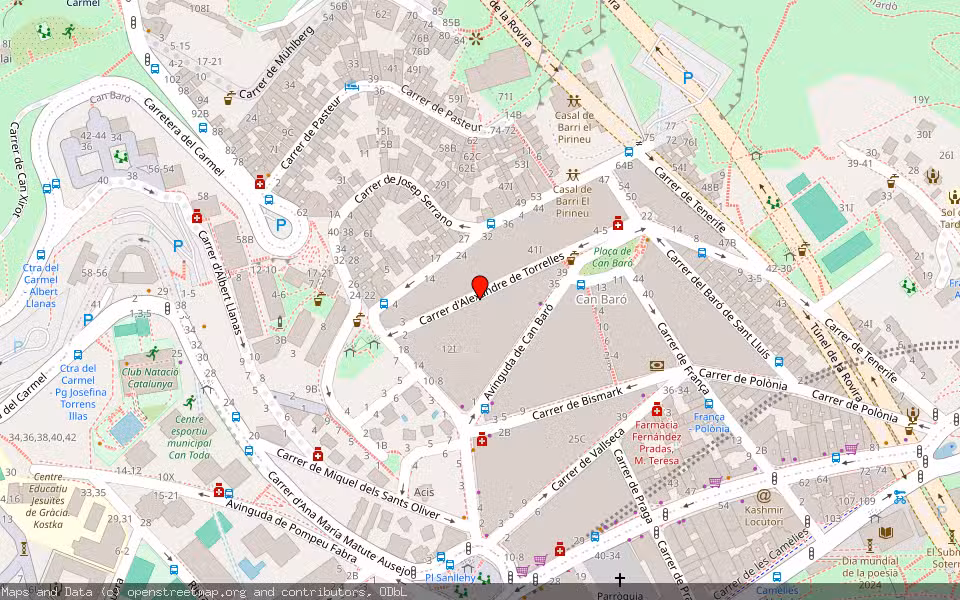
Task: Select the runner icon above Centre esportiu municipal
Action: (x=190, y=402)
